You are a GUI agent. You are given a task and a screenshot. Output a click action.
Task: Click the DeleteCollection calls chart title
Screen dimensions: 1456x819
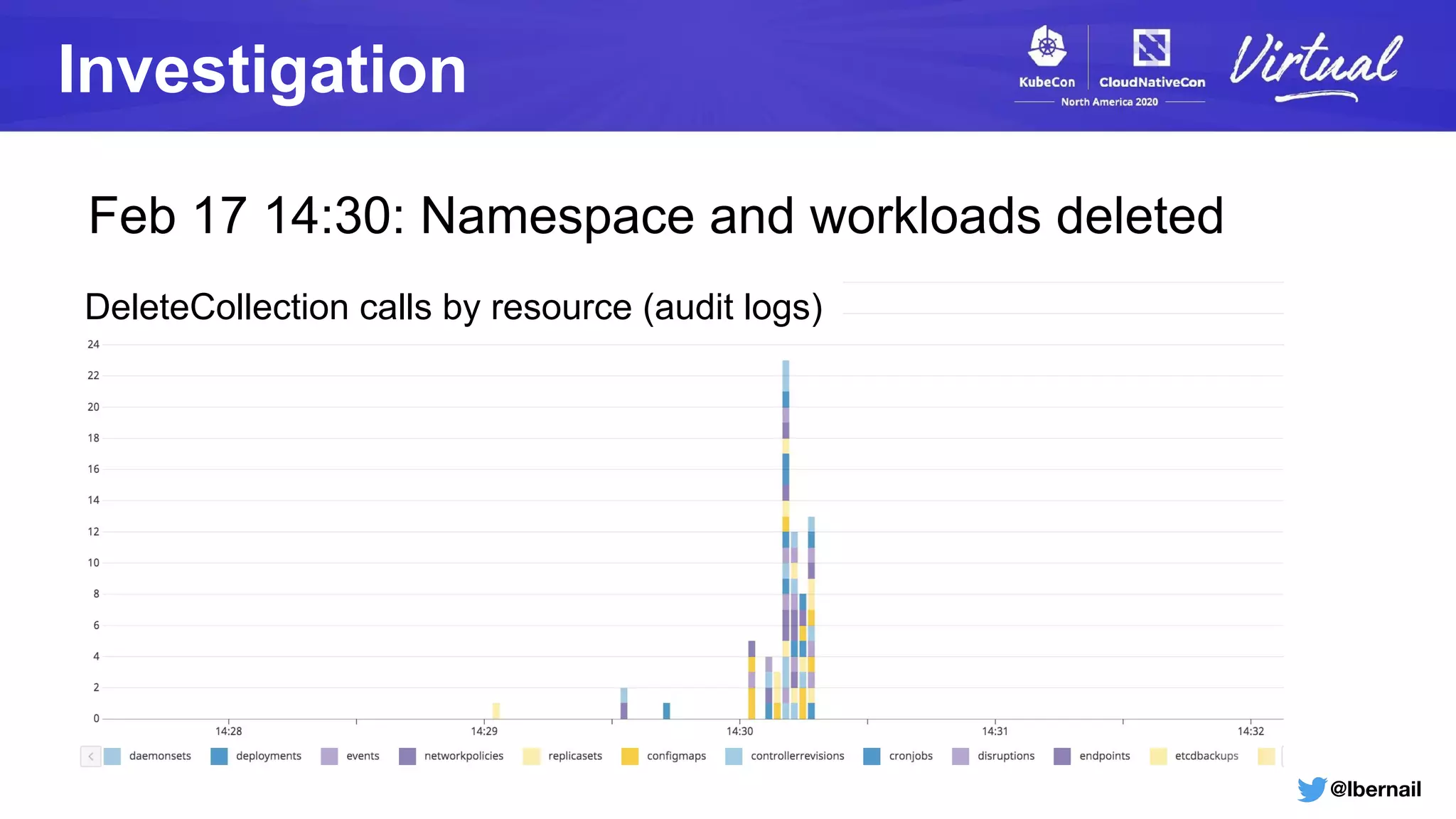click(454, 307)
